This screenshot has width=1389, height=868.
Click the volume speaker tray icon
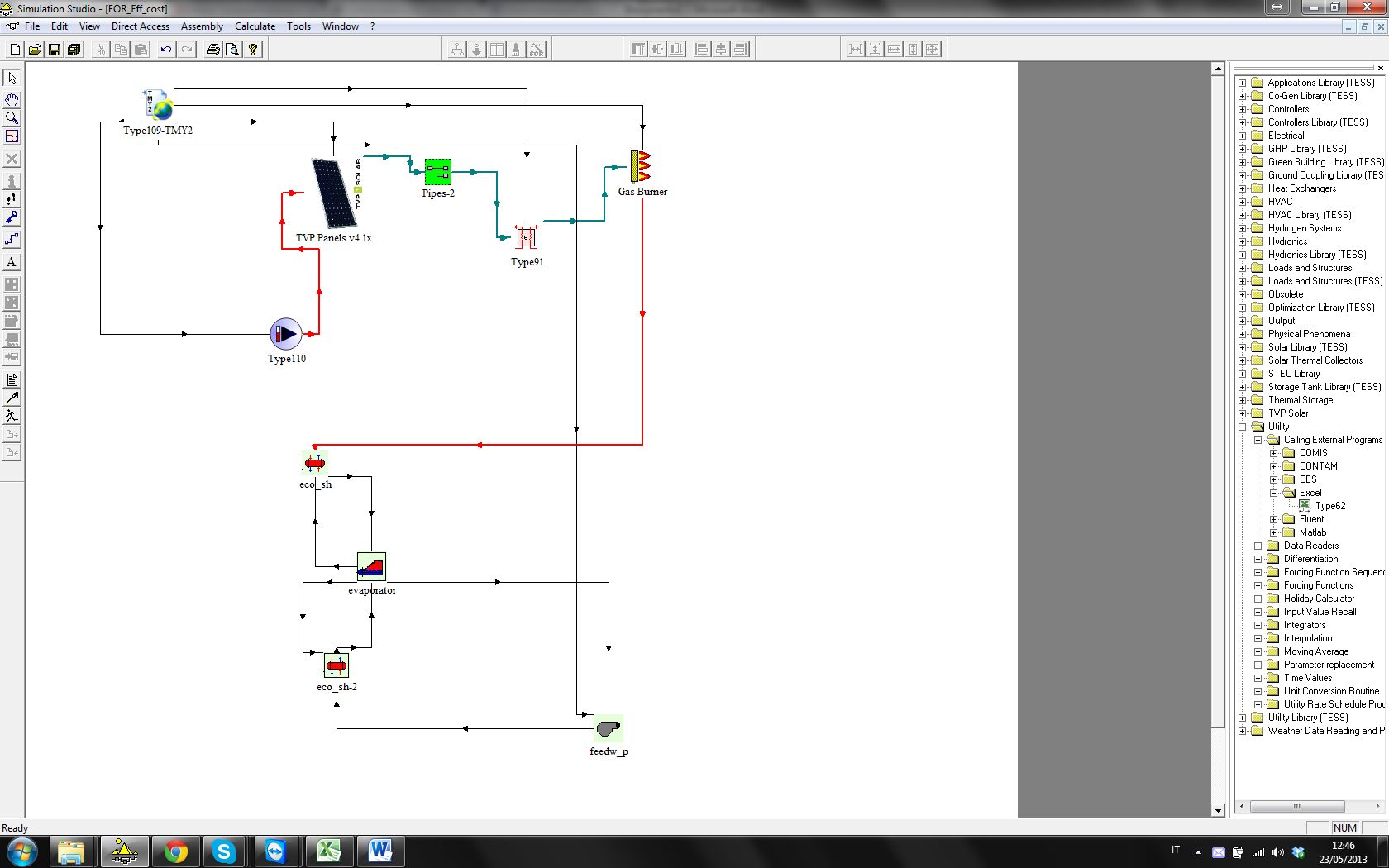click(1277, 852)
